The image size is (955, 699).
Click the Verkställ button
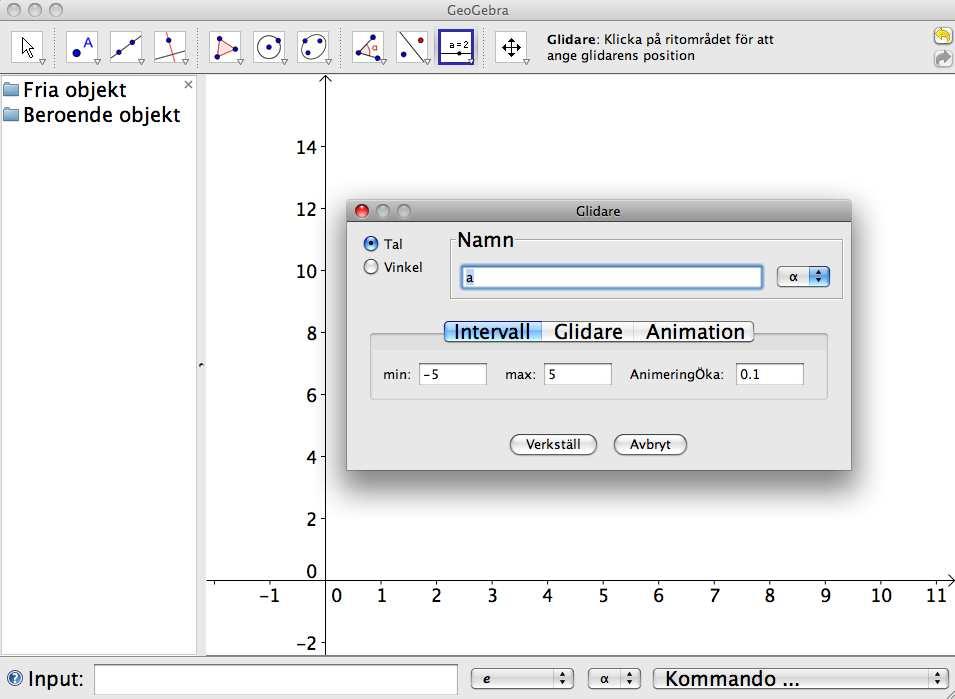(553, 444)
